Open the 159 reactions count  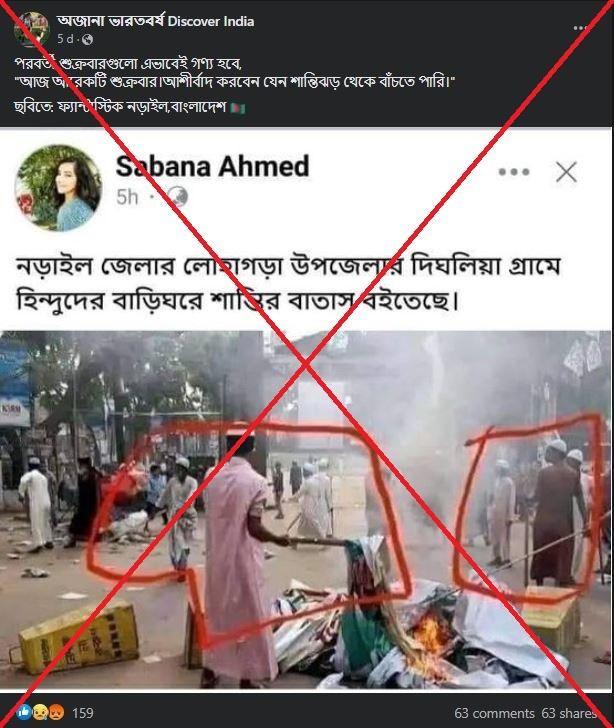83,713
